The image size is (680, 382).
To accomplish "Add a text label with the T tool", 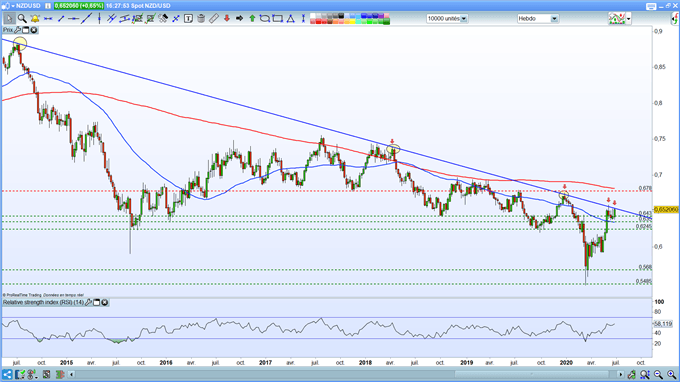I will pyautogui.click(x=188, y=19).
